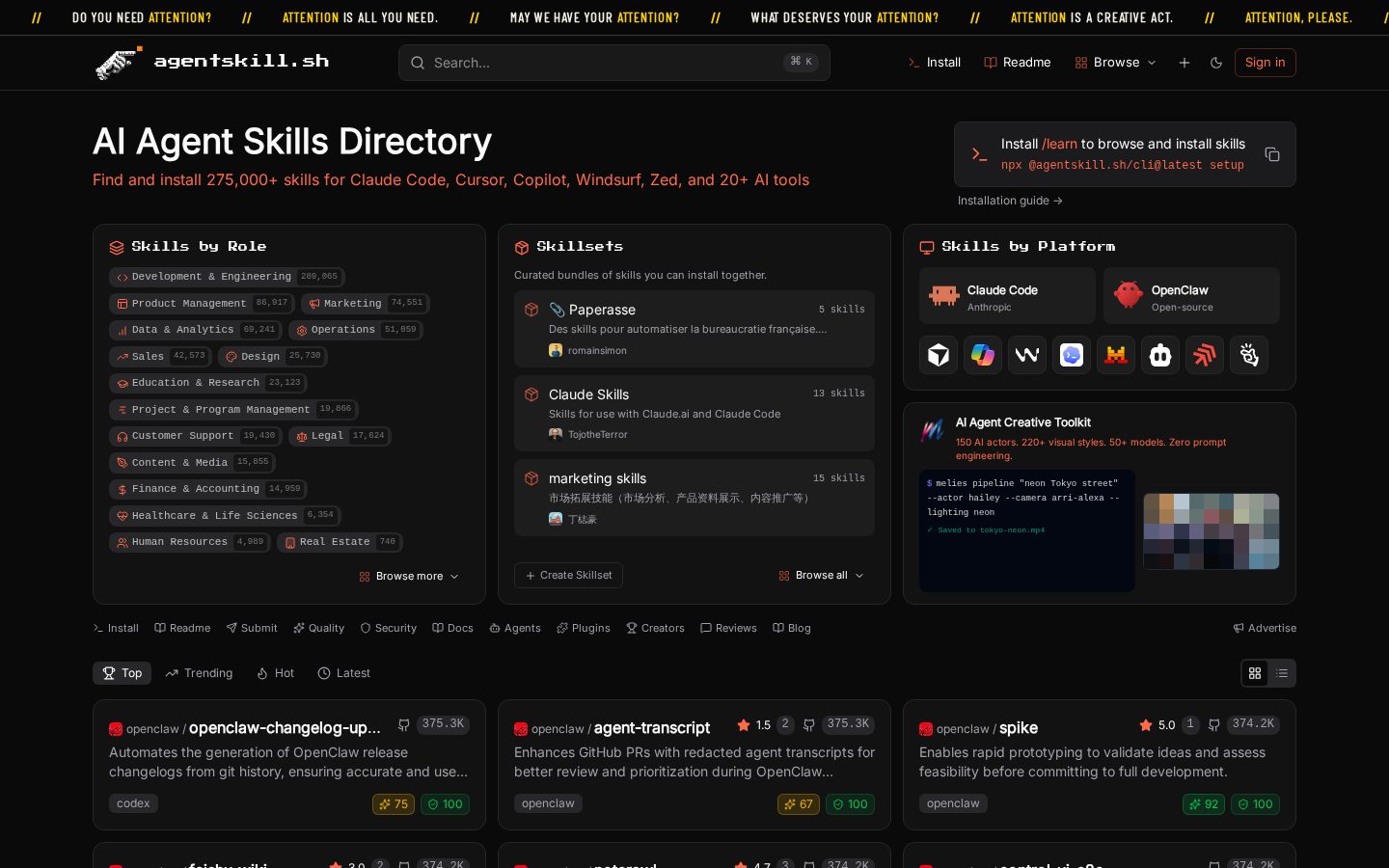
Task: Switch to list view layout
Action: click(x=1282, y=673)
